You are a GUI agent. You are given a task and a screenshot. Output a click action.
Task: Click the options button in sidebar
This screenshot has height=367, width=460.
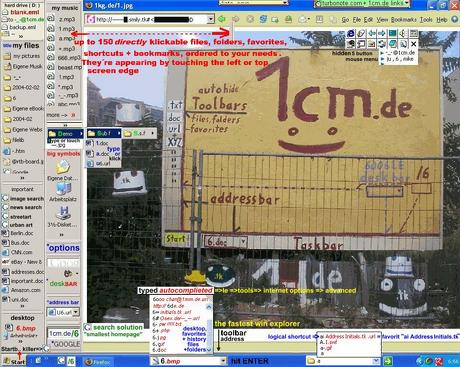(x=63, y=248)
